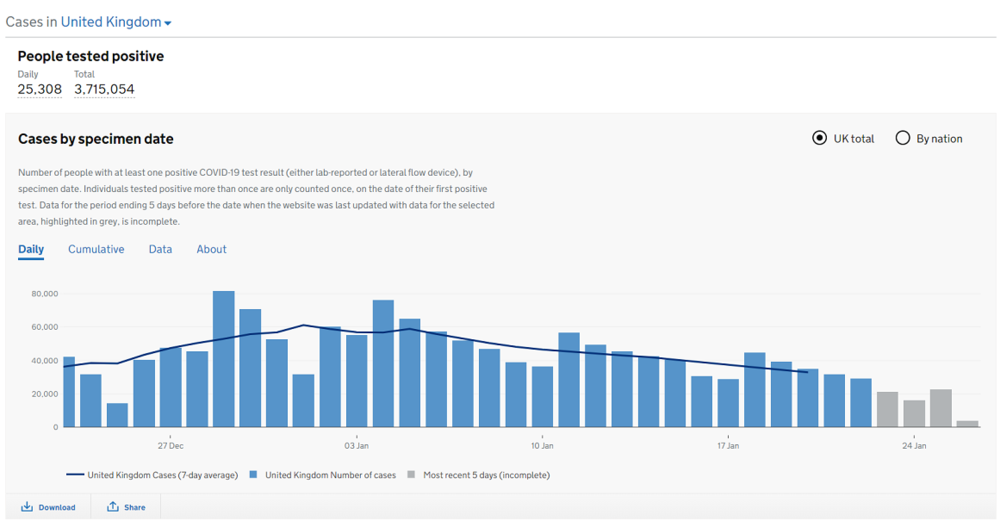Open the United Kingdom area dropdown

(x=116, y=22)
